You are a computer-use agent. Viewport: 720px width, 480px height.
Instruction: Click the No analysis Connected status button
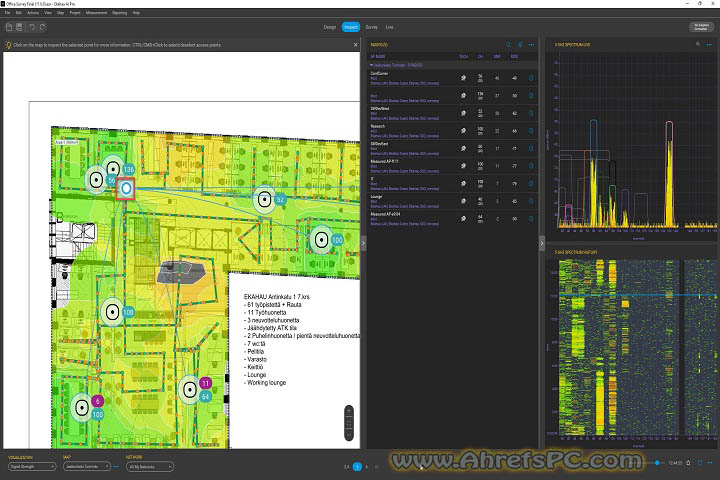701,27
